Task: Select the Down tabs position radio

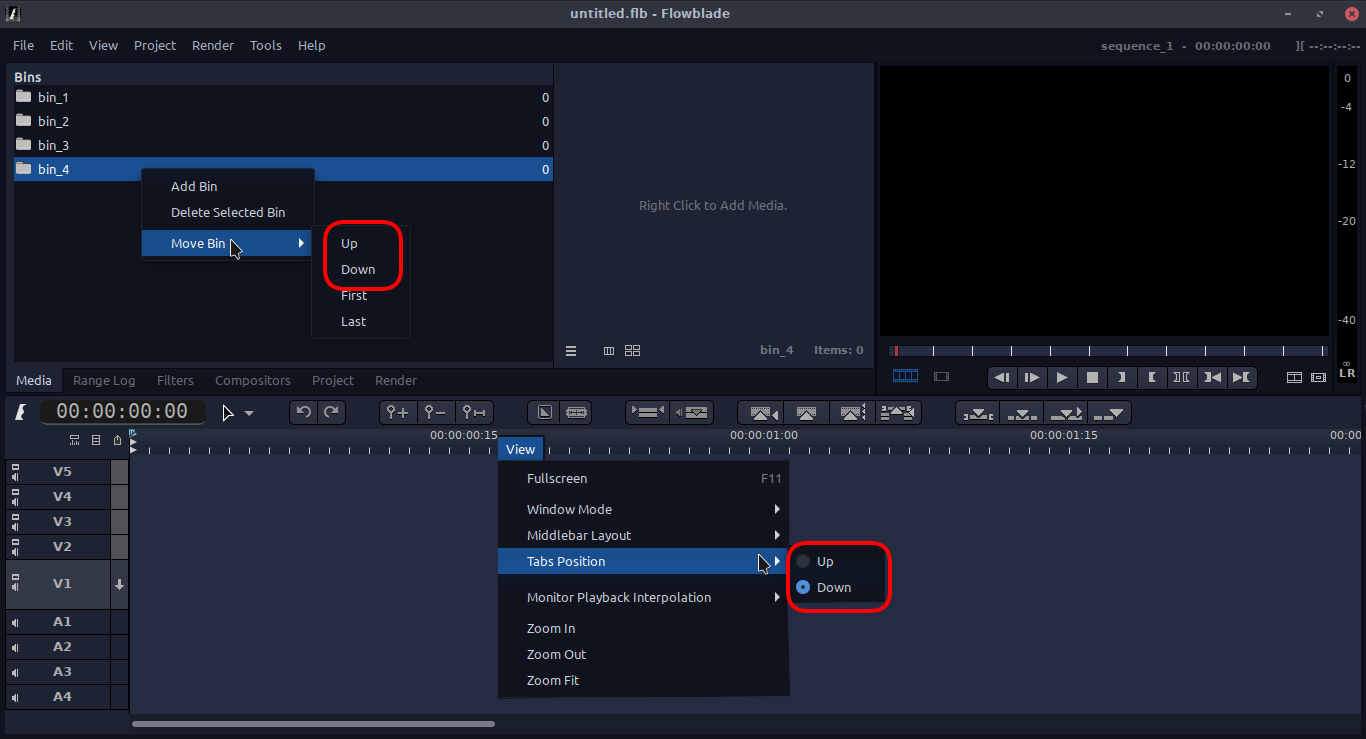Action: 803,588
